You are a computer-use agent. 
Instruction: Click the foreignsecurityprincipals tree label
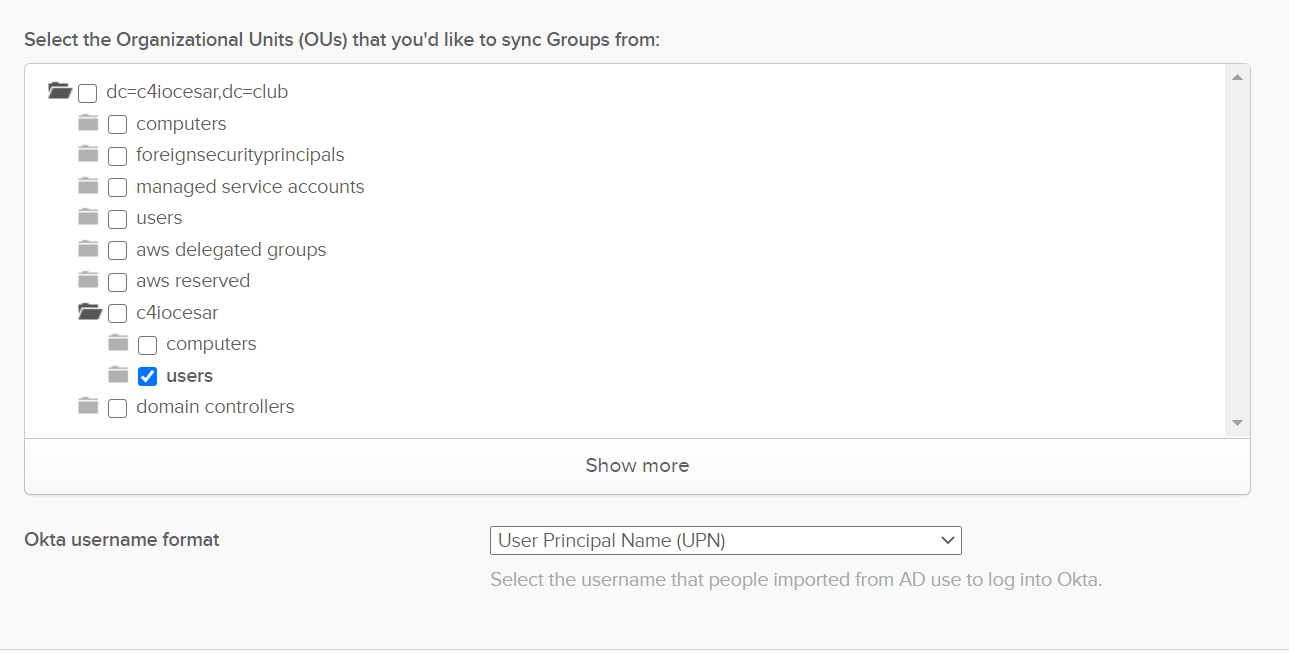click(x=240, y=155)
